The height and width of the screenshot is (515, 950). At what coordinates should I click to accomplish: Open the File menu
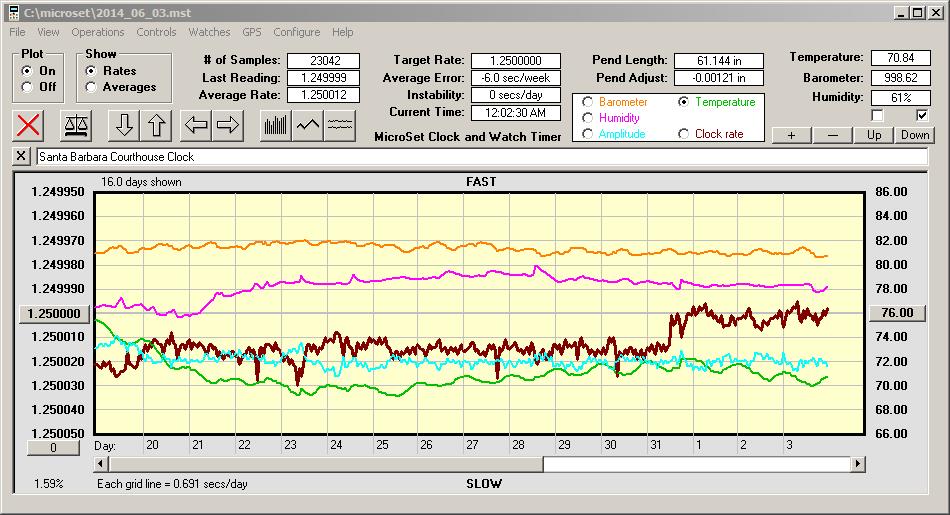(17, 32)
